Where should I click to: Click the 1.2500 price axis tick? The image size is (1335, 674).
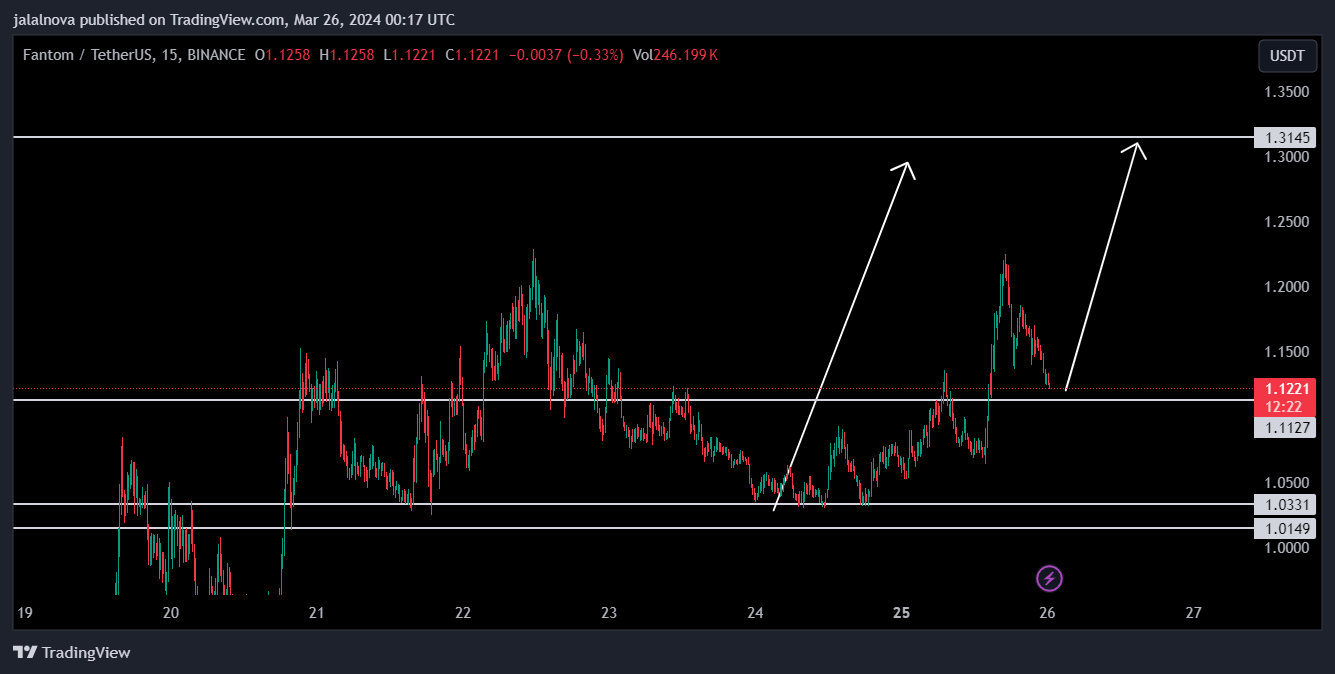pyautogui.click(x=1286, y=222)
